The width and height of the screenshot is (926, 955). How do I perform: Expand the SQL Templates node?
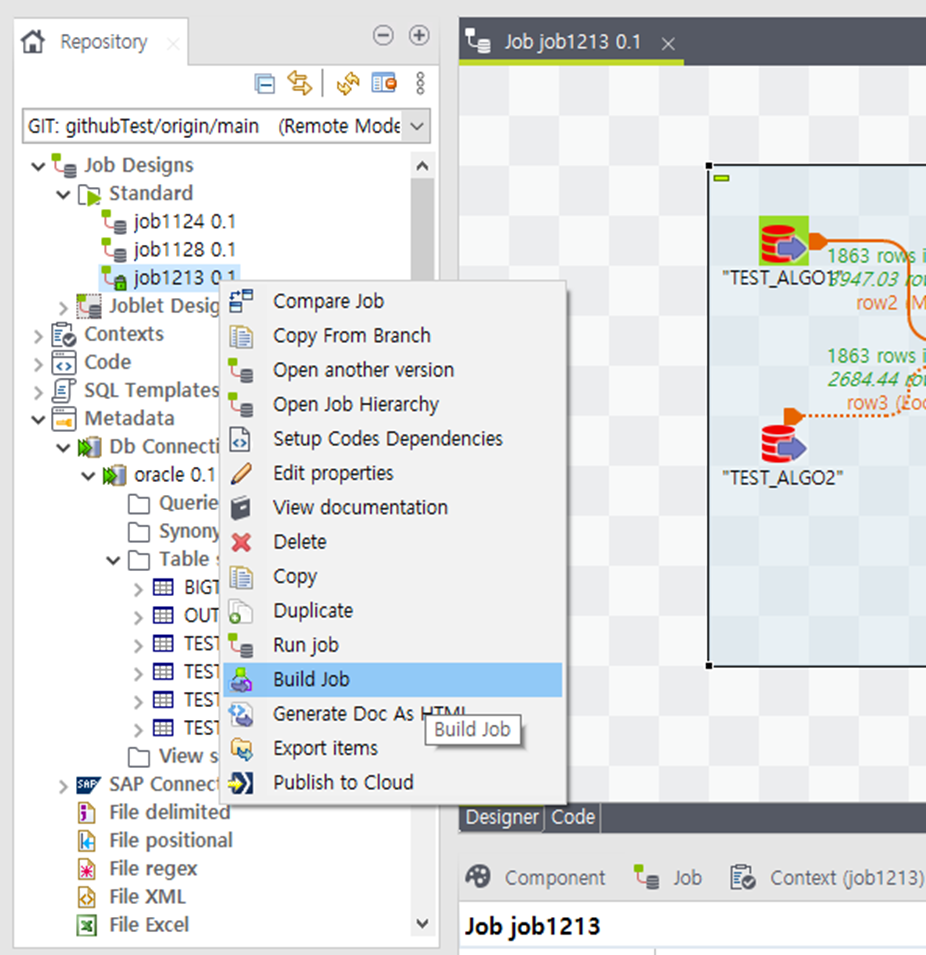[x=38, y=392]
